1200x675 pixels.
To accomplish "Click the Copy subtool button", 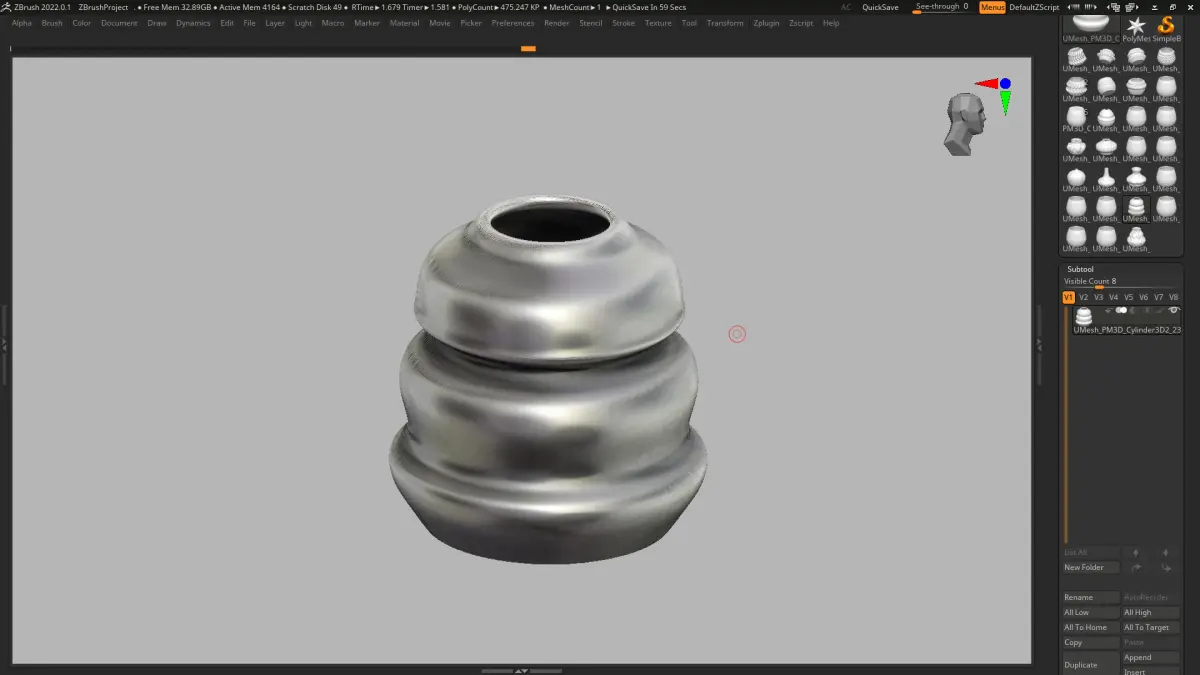I will pyautogui.click(x=1091, y=642).
